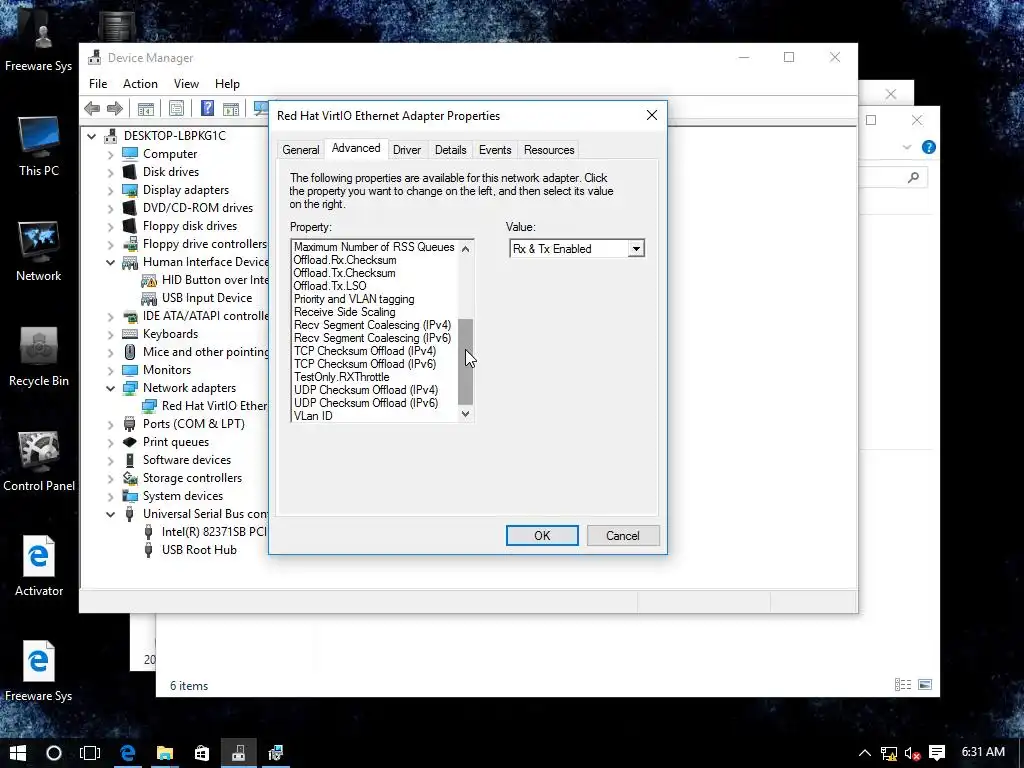Image resolution: width=1024 pixels, height=768 pixels.
Task: Click the Cortana circle on the taskbar
Action: click(x=54, y=753)
